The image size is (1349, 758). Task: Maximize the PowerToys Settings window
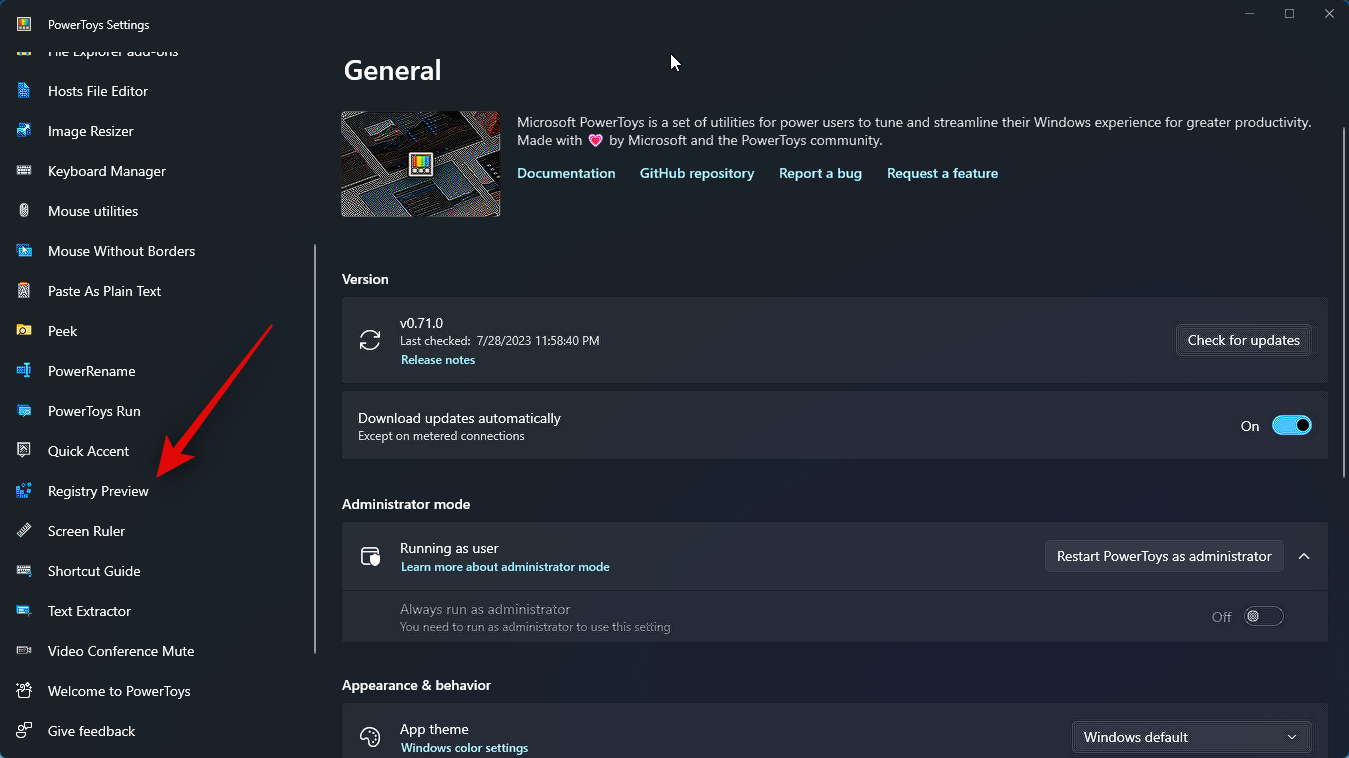[x=1290, y=14]
